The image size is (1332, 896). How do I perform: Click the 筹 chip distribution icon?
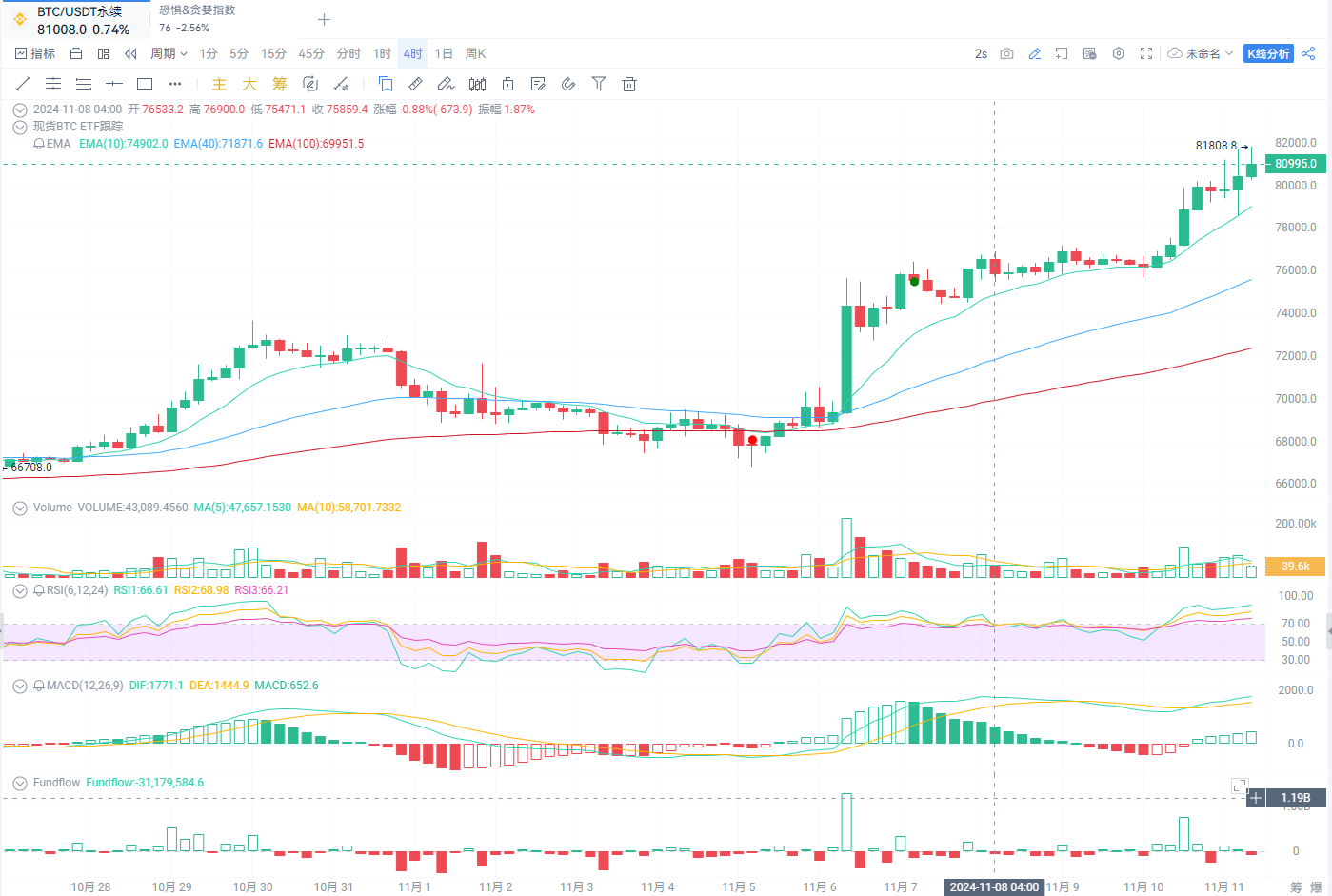click(280, 84)
